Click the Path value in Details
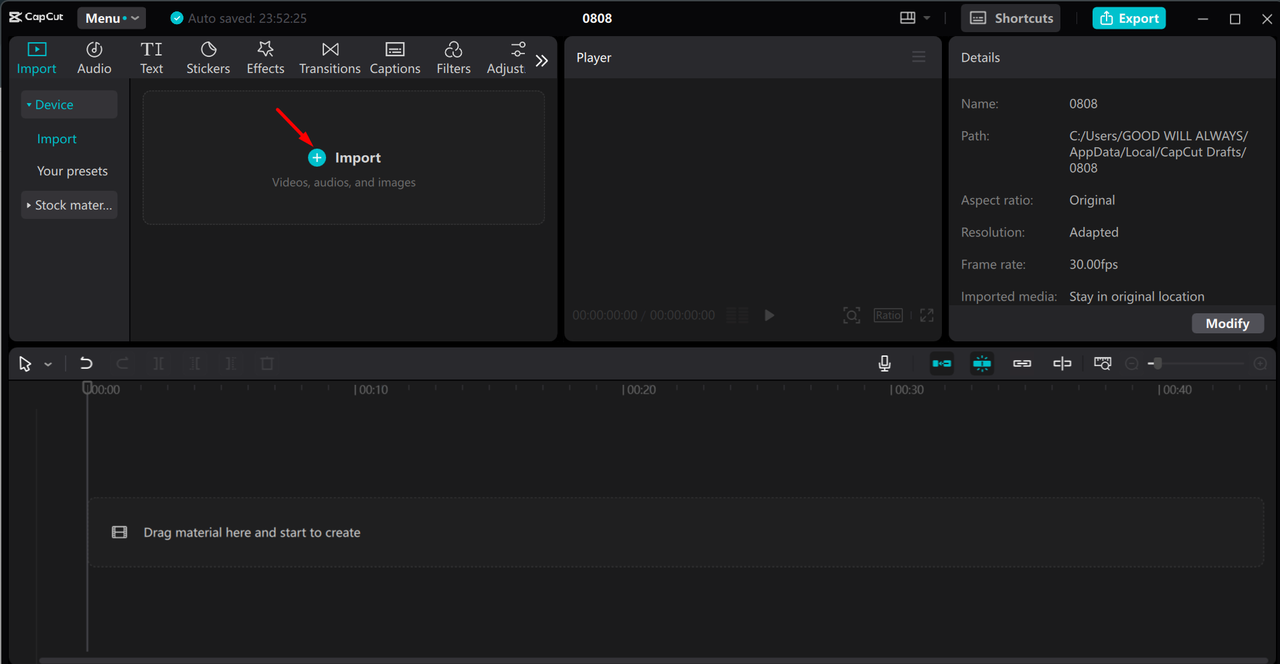This screenshot has width=1280, height=664. [1159, 152]
